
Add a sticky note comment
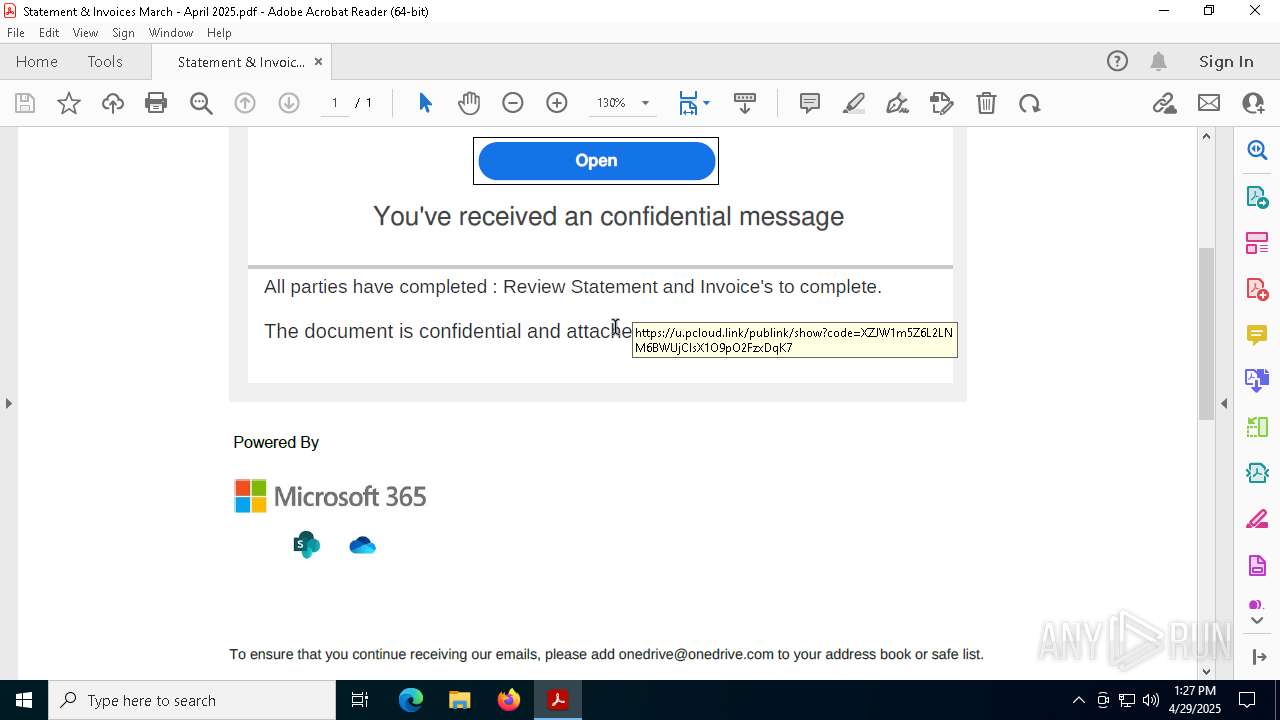pyautogui.click(x=810, y=103)
